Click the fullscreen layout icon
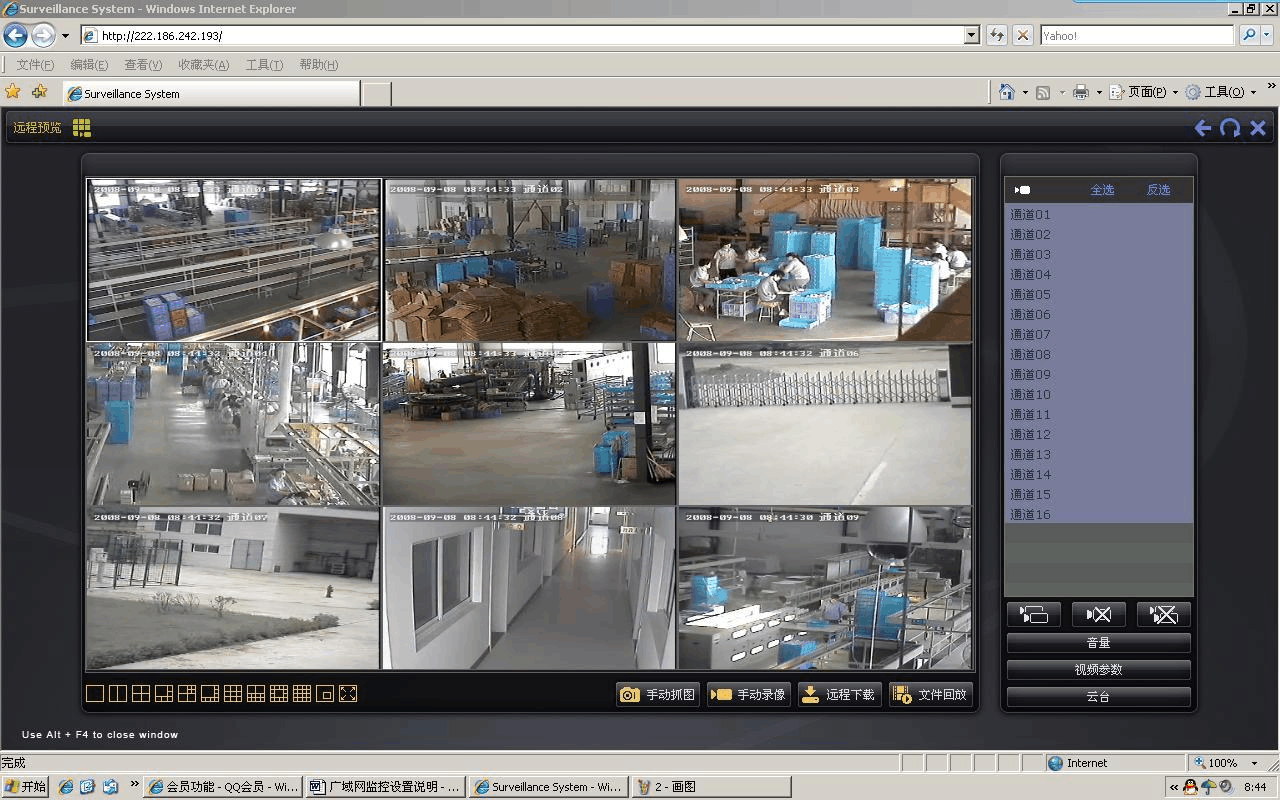Image resolution: width=1280 pixels, height=800 pixels. [348, 694]
